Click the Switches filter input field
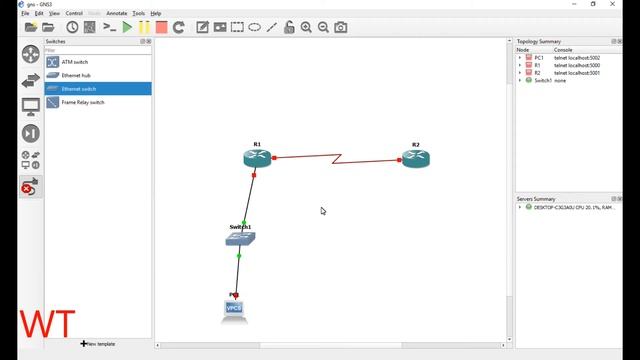 (98, 51)
